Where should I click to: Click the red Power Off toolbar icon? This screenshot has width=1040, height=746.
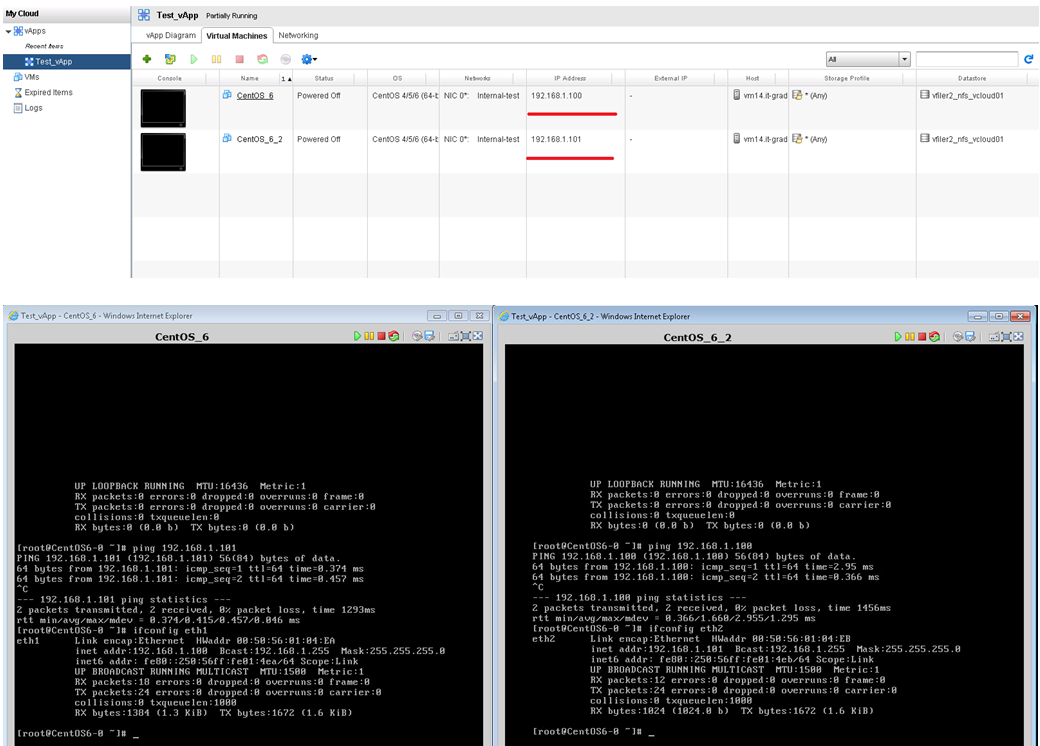[239, 60]
